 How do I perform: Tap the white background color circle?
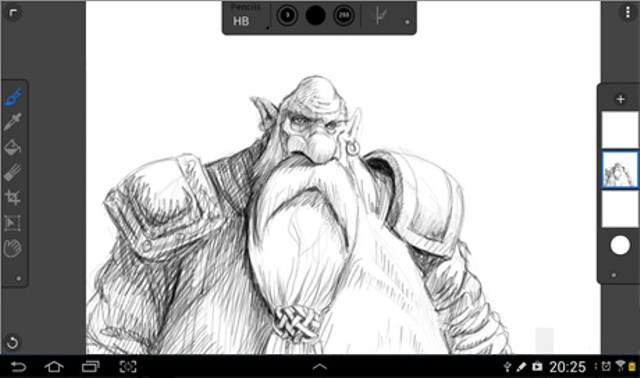[x=620, y=245]
